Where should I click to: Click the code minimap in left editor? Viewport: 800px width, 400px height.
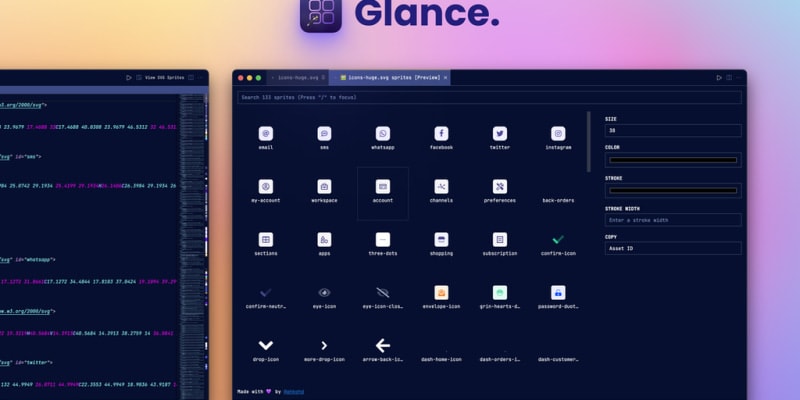pyautogui.click(x=192, y=245)
